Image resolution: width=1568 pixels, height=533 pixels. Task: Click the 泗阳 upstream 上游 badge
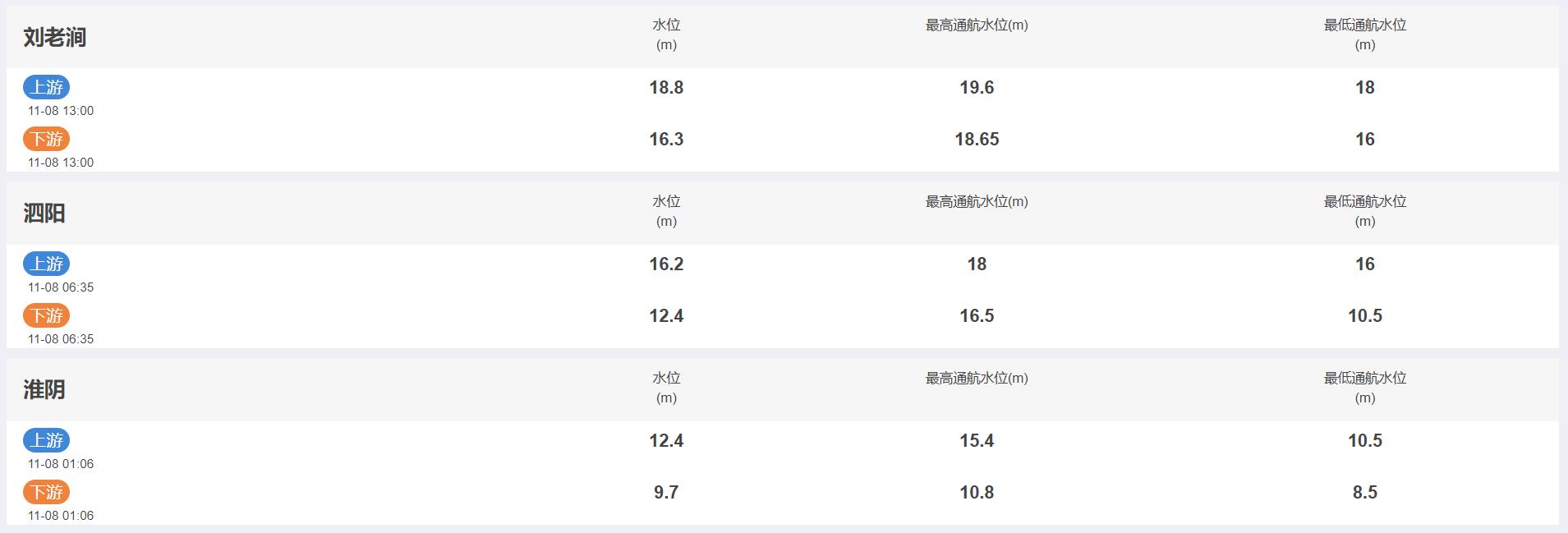pyautogui.click(x=47, y=264)
